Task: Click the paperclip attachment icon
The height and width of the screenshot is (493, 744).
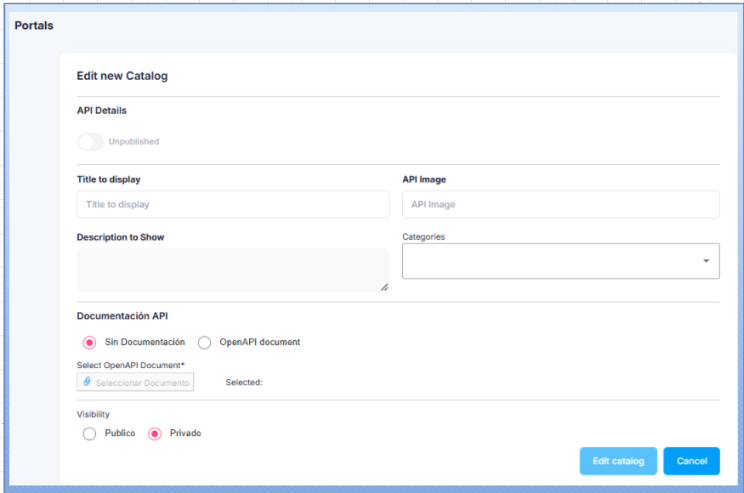Action: (x=87, y=382)
